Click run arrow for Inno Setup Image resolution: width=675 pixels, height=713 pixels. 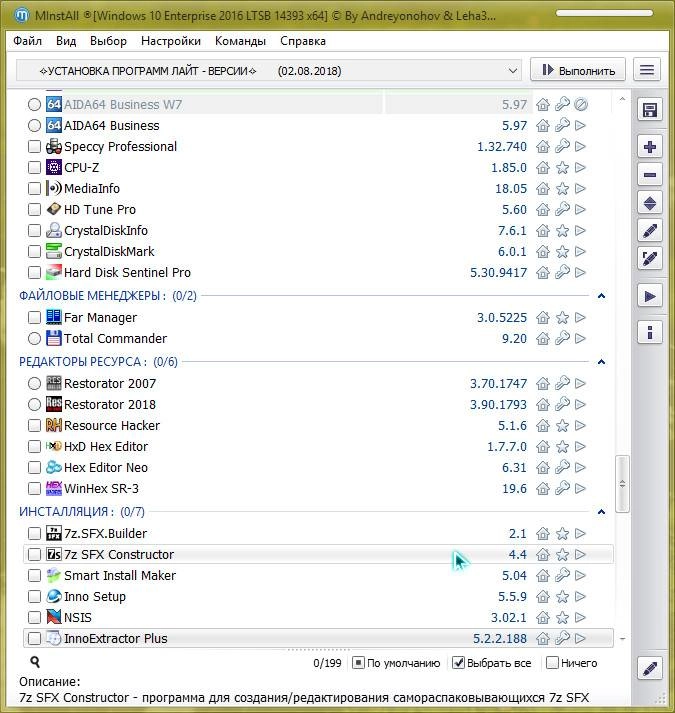[580, 596]
